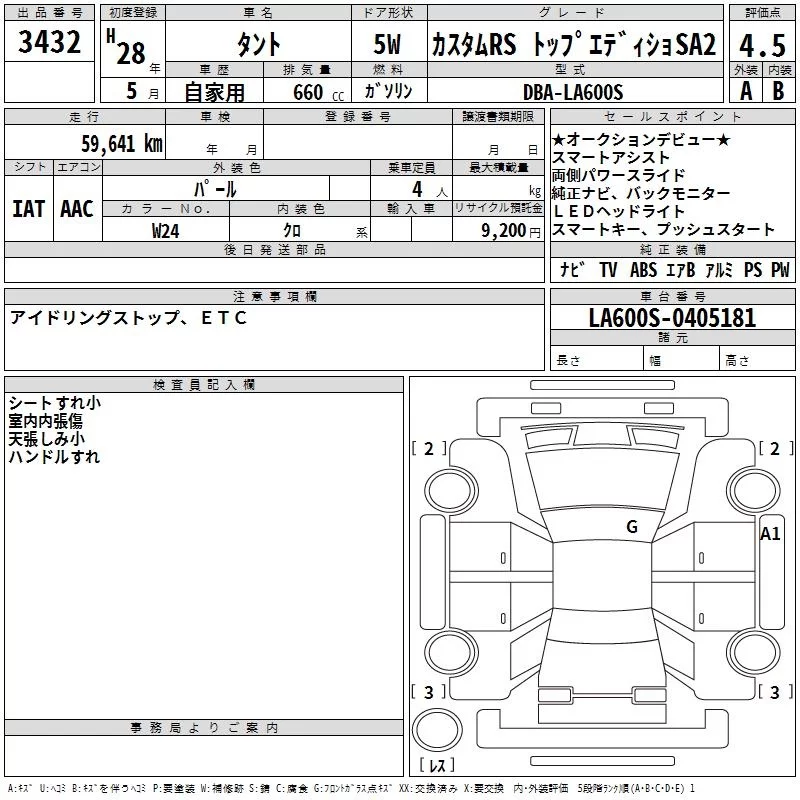Select the model code DBA-LA600S

pos(573,92)
